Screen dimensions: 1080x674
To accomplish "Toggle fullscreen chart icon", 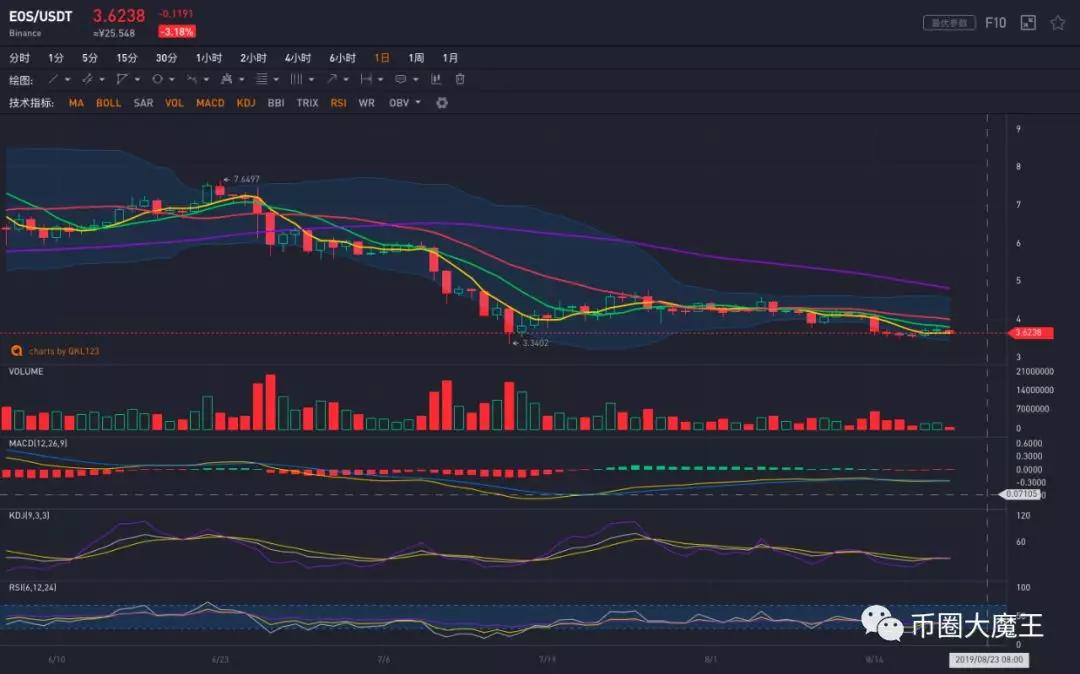I will click(x=1028, y=23).
